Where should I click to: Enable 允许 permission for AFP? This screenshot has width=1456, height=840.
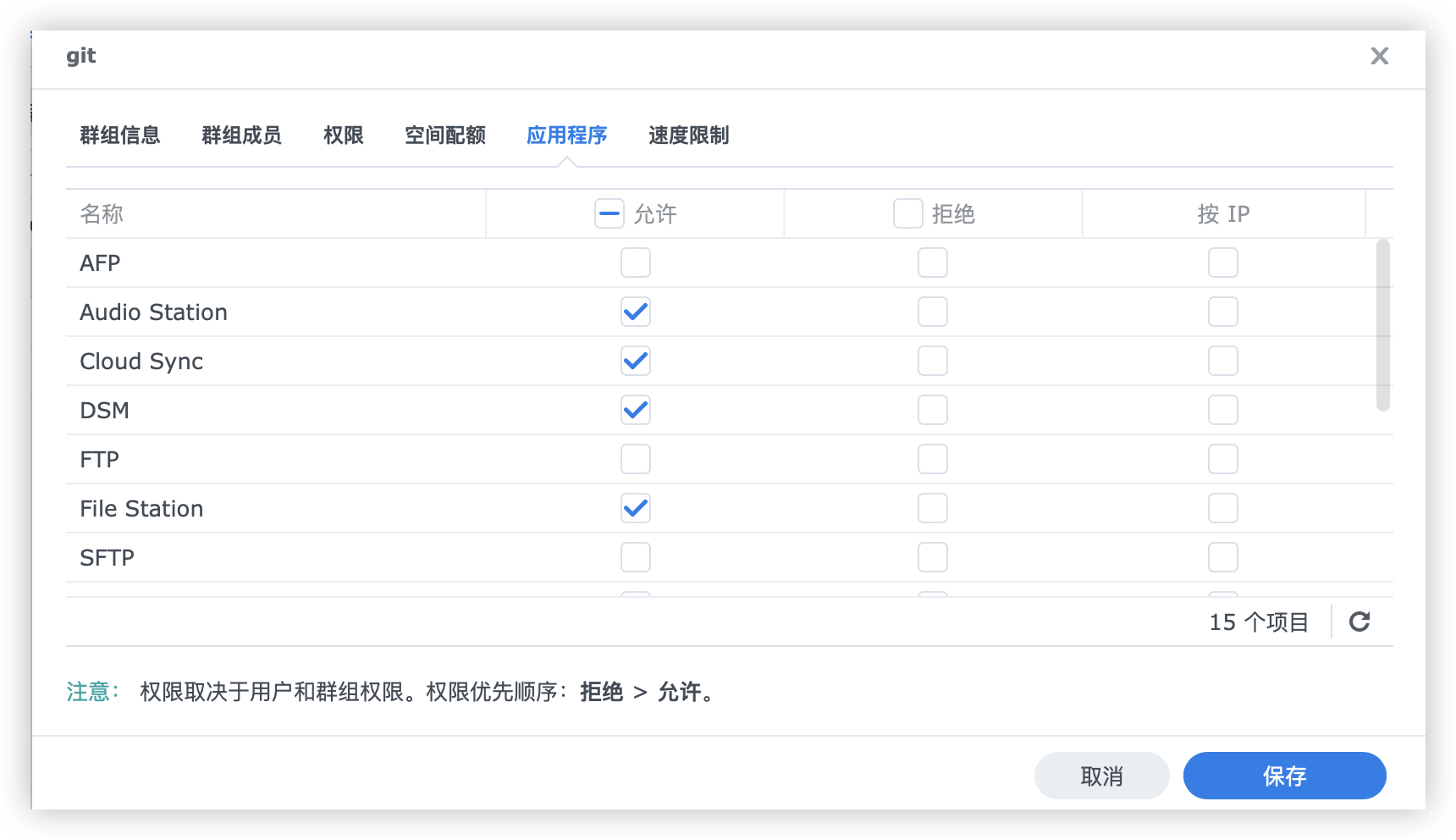[x=635, y=262]
